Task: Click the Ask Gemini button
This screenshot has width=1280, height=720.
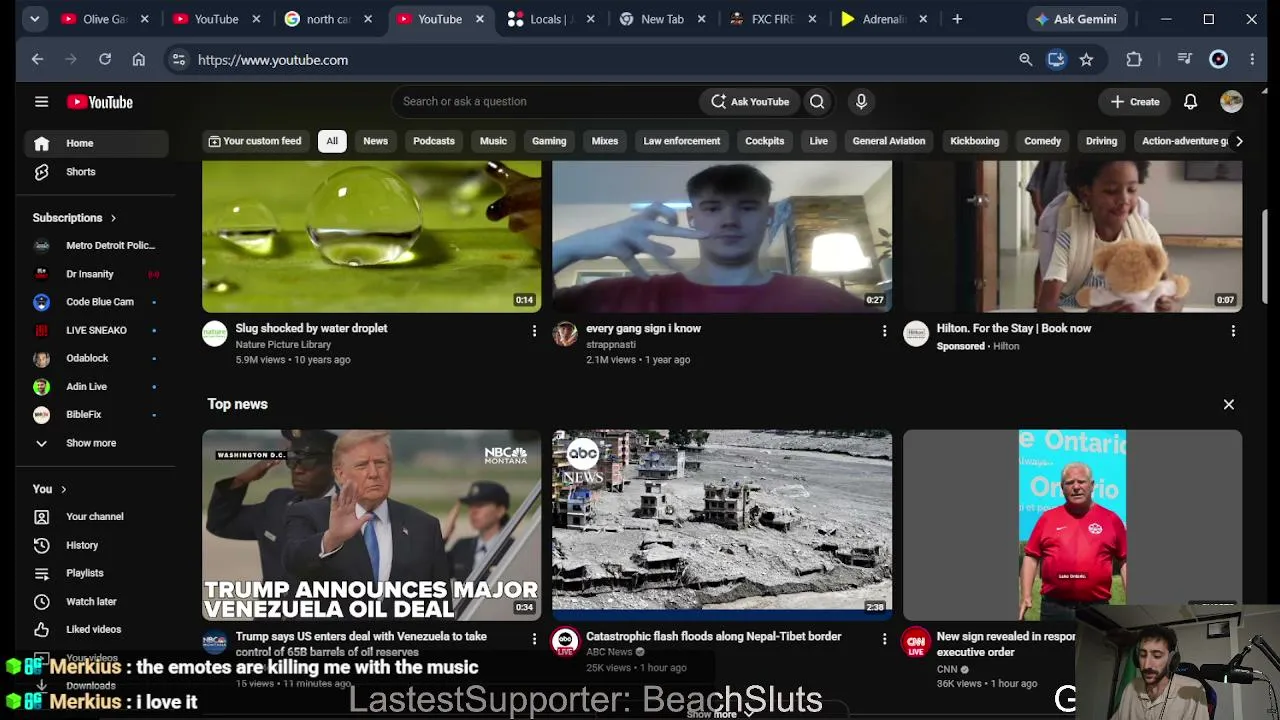Action: 1075,19
